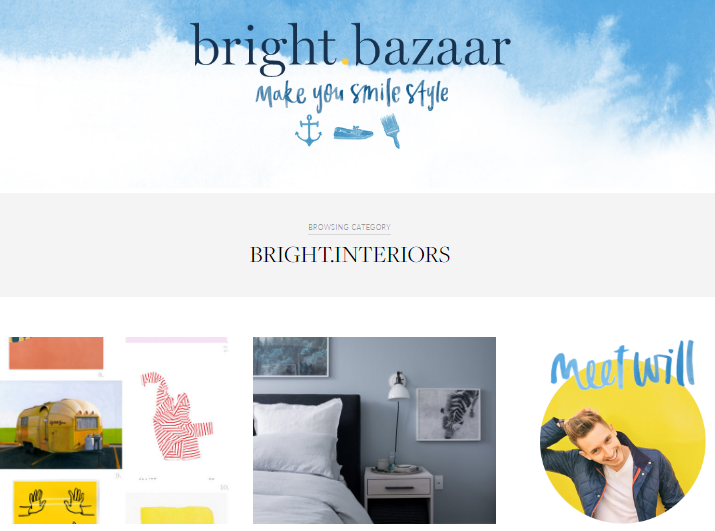Click the zebra artwork in bedroom photo
Viewport: 715px width, 531px height.
pos(449,414)
